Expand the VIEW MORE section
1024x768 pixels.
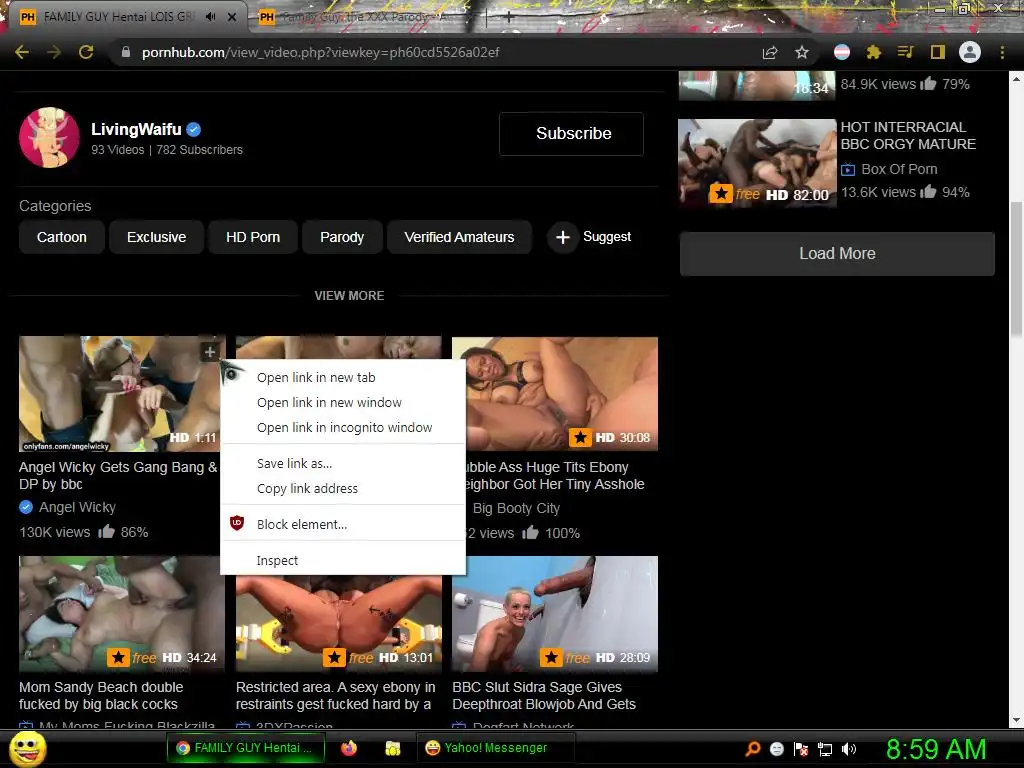point(349,296)
